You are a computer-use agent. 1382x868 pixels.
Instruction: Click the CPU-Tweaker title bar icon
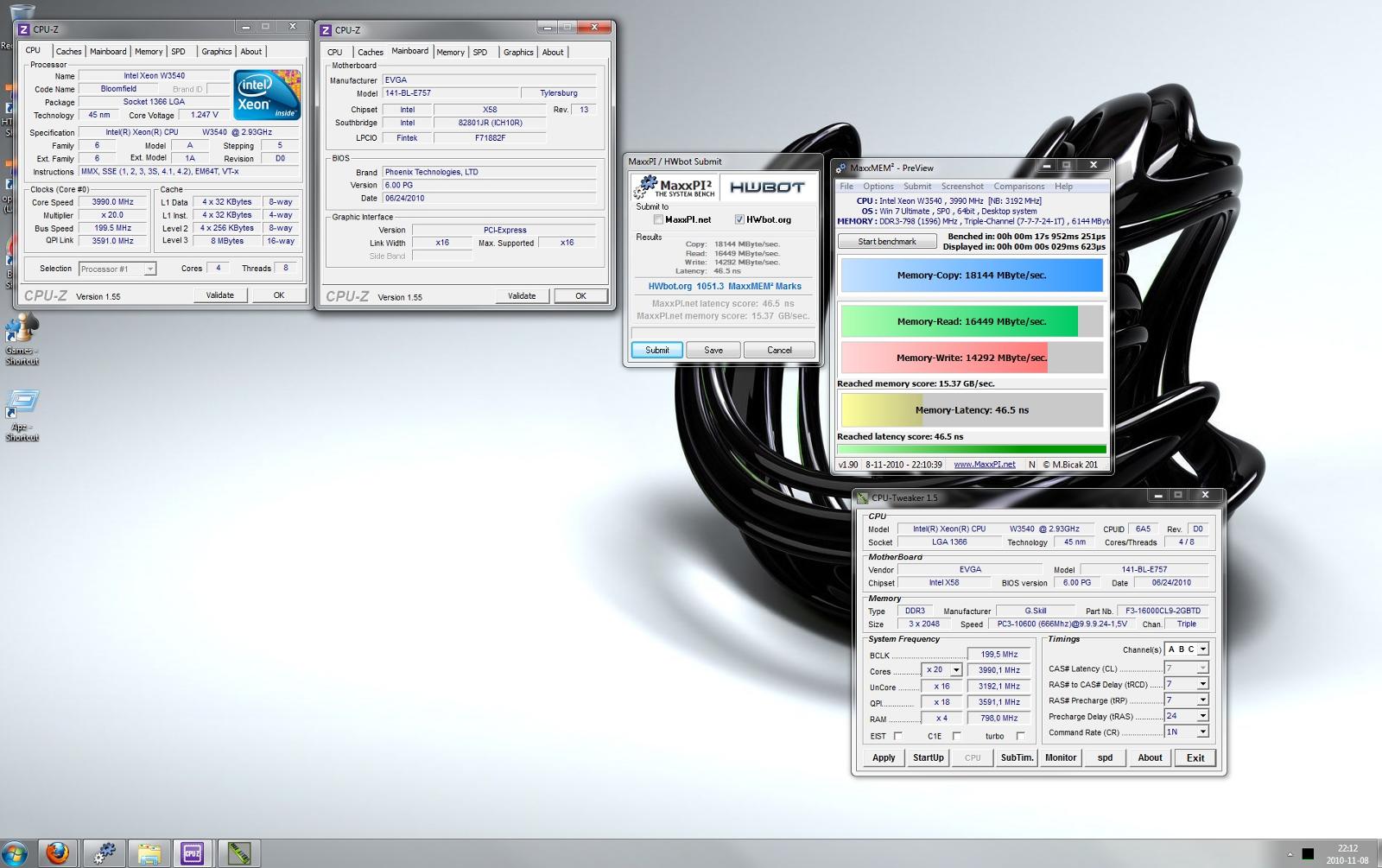click(x=862, y=497)
